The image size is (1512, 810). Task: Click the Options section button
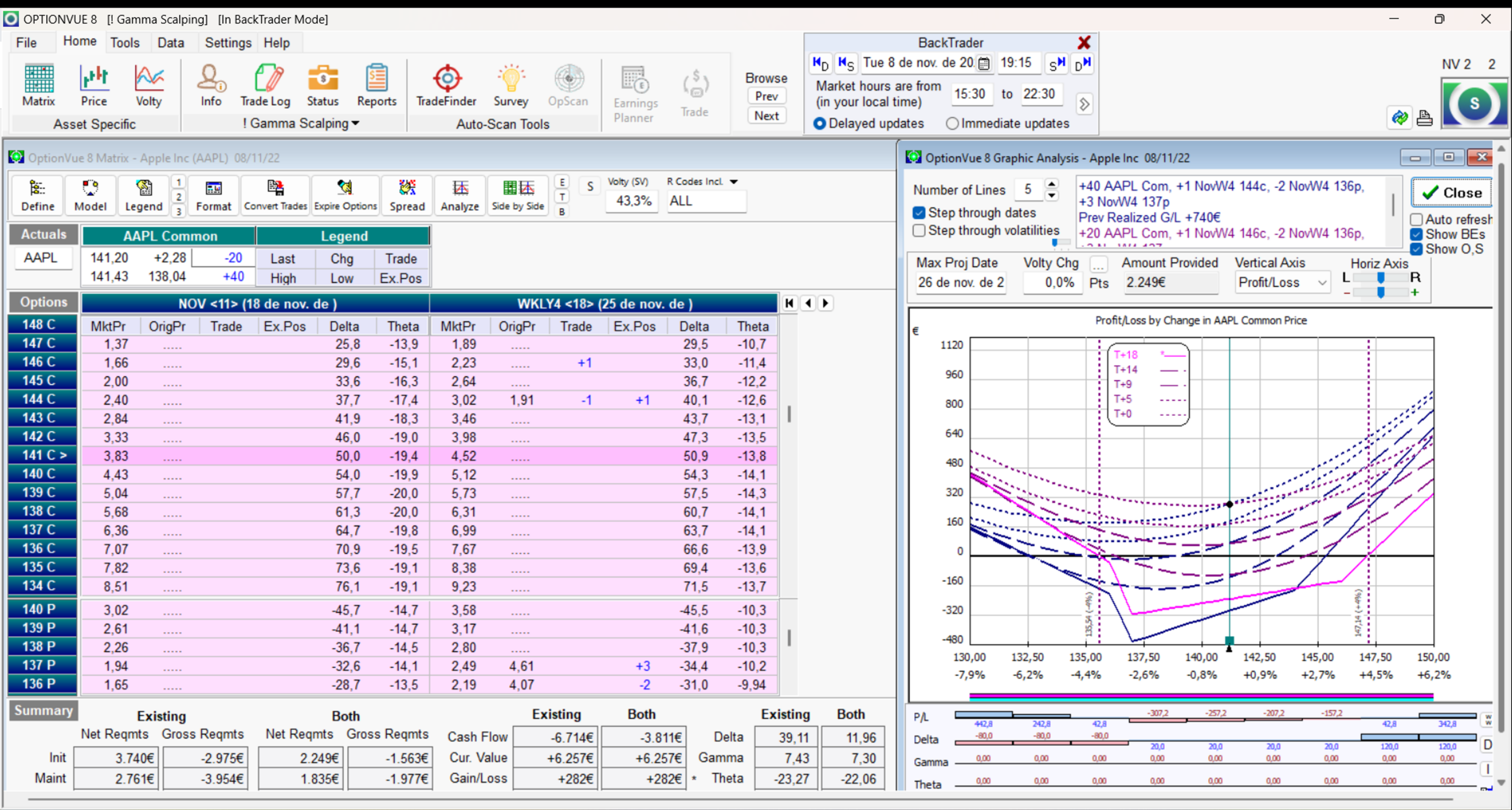click(x=43, y=302)
